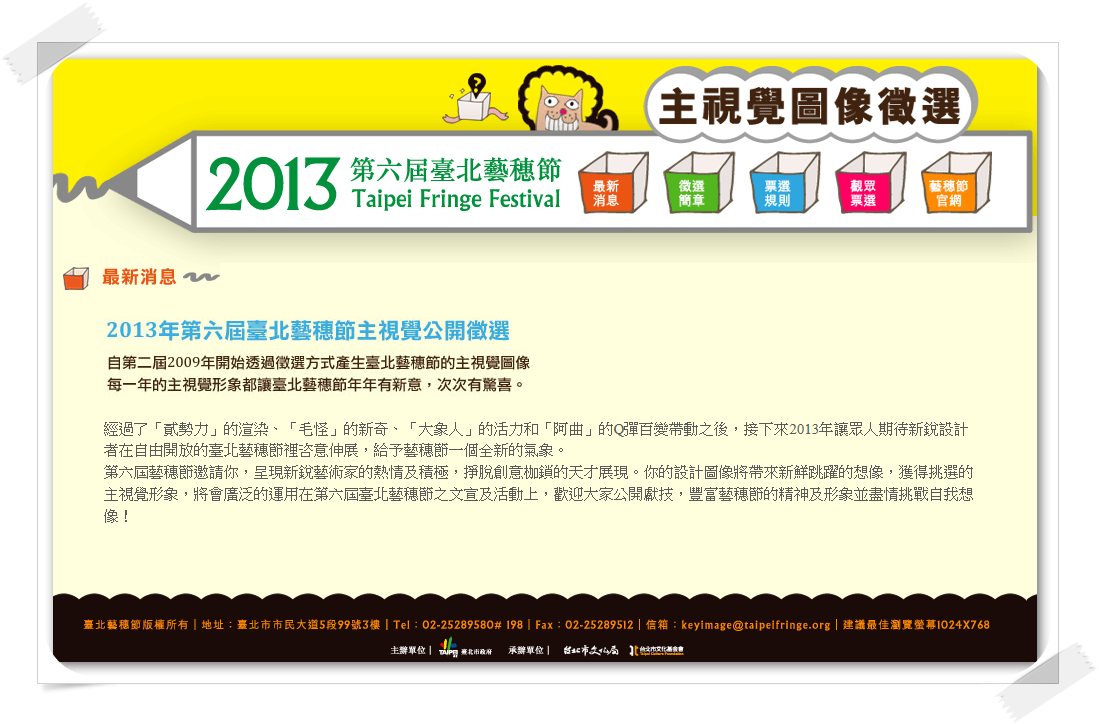Open the orange 最新消息 box menu
The image size is (1099, 724).
pos(613,184)
